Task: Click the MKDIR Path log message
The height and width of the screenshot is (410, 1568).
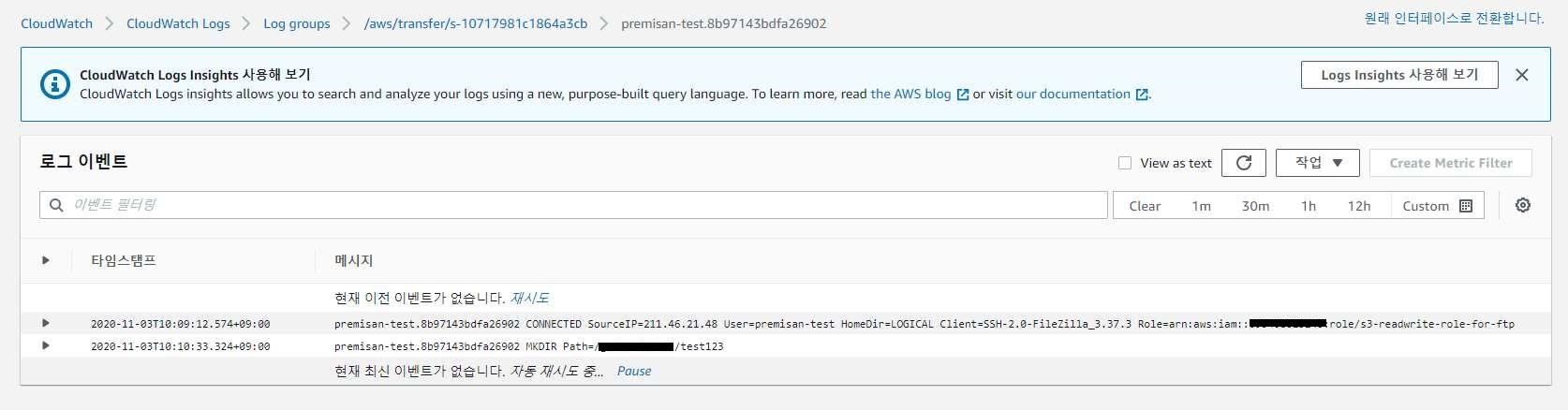Action: 529,346
